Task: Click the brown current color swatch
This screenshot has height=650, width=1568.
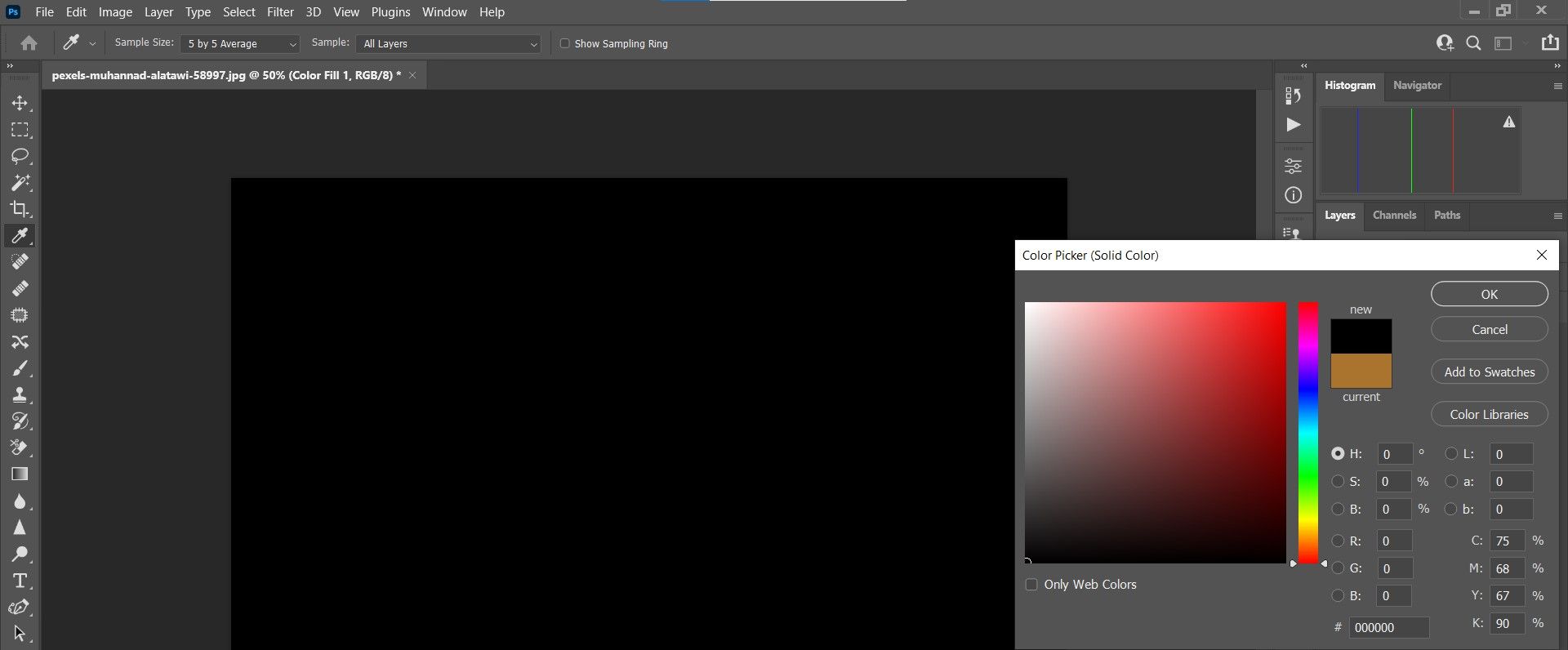Action: pos(1361,371)
